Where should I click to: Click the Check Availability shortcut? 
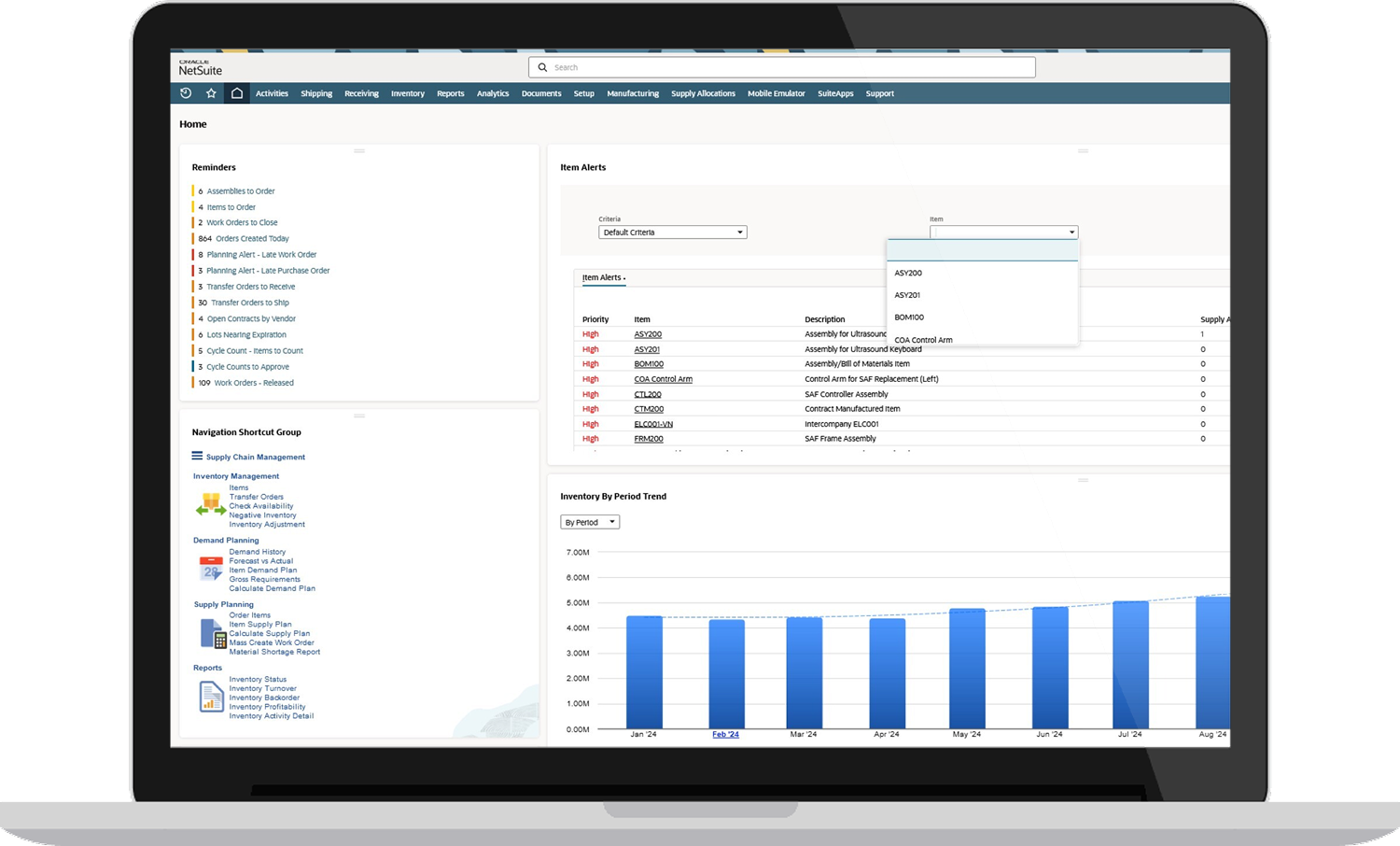[261, 506]
